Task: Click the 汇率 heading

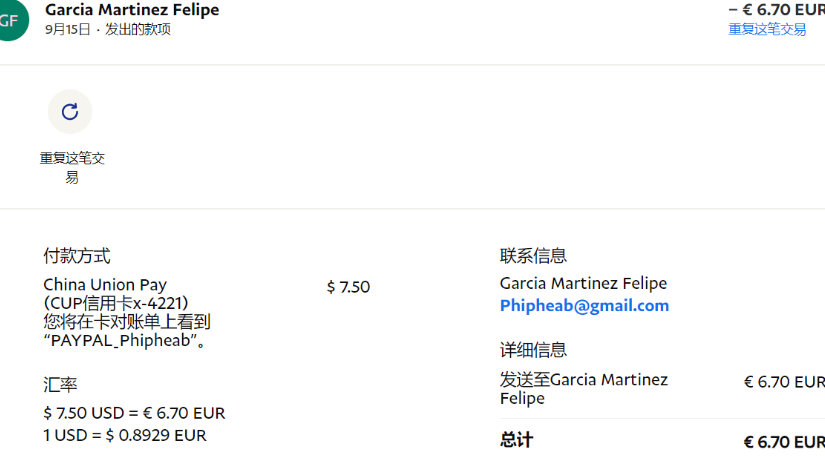Action: [x=60, y=385]
